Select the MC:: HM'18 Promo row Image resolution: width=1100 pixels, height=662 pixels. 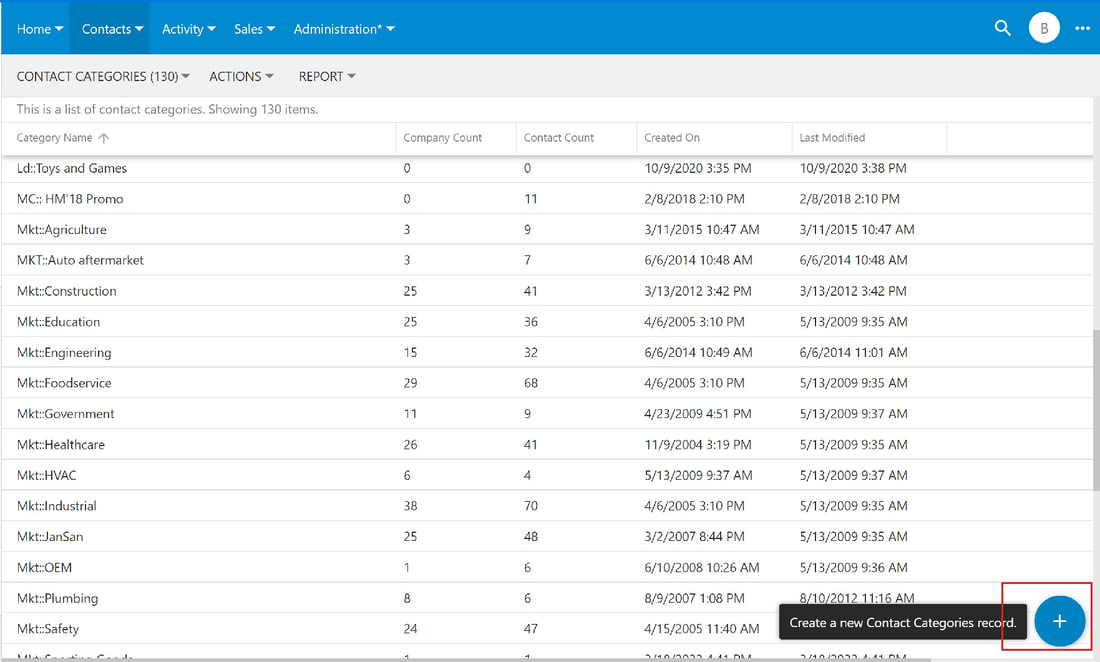(x=546, y=199)
